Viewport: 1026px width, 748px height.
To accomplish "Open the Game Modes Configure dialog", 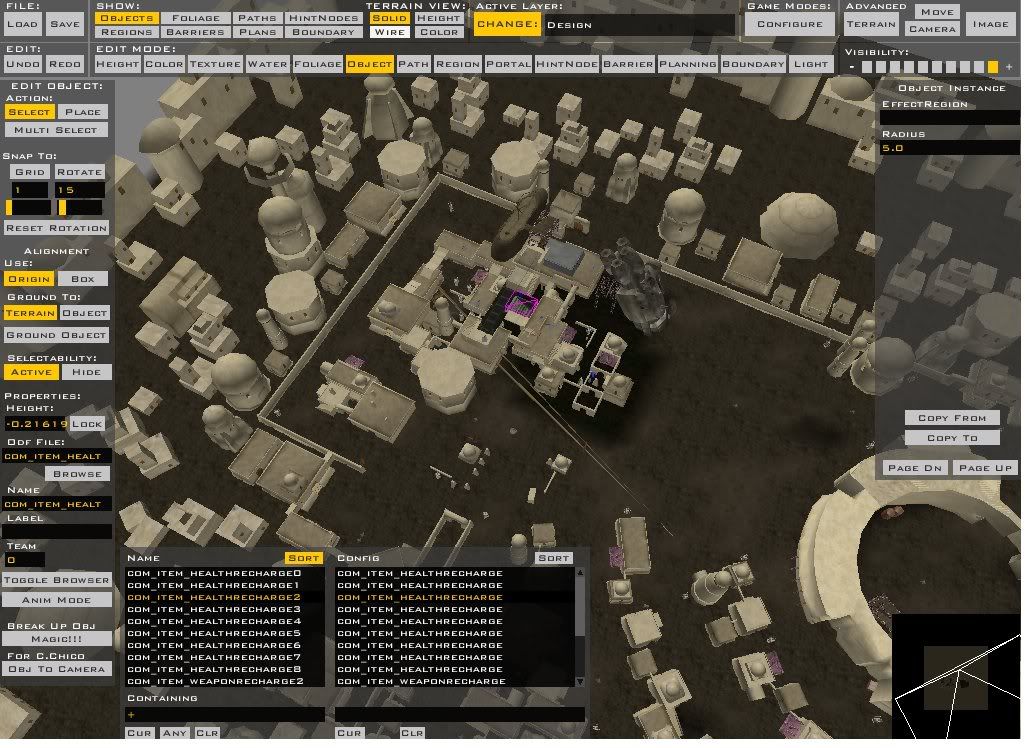I will (790, 24).
